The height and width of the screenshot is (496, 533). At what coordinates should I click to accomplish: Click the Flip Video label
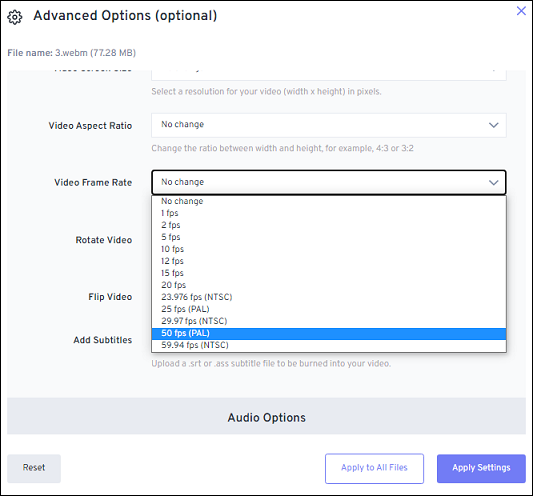point(110,297)
